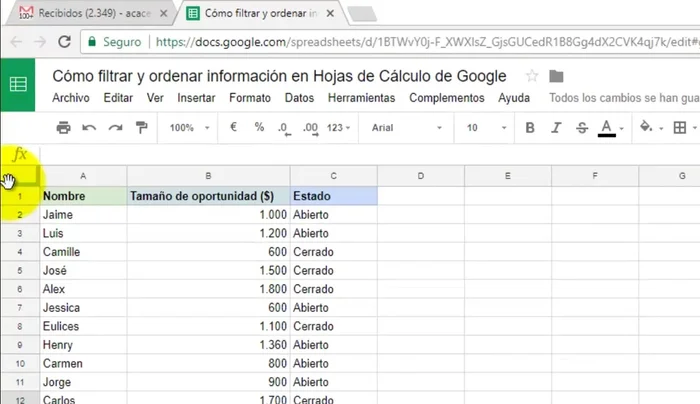The width and height of the screenshot is (700, 404).
Task: Open the Herramientas menu
Action: [362, 98]
